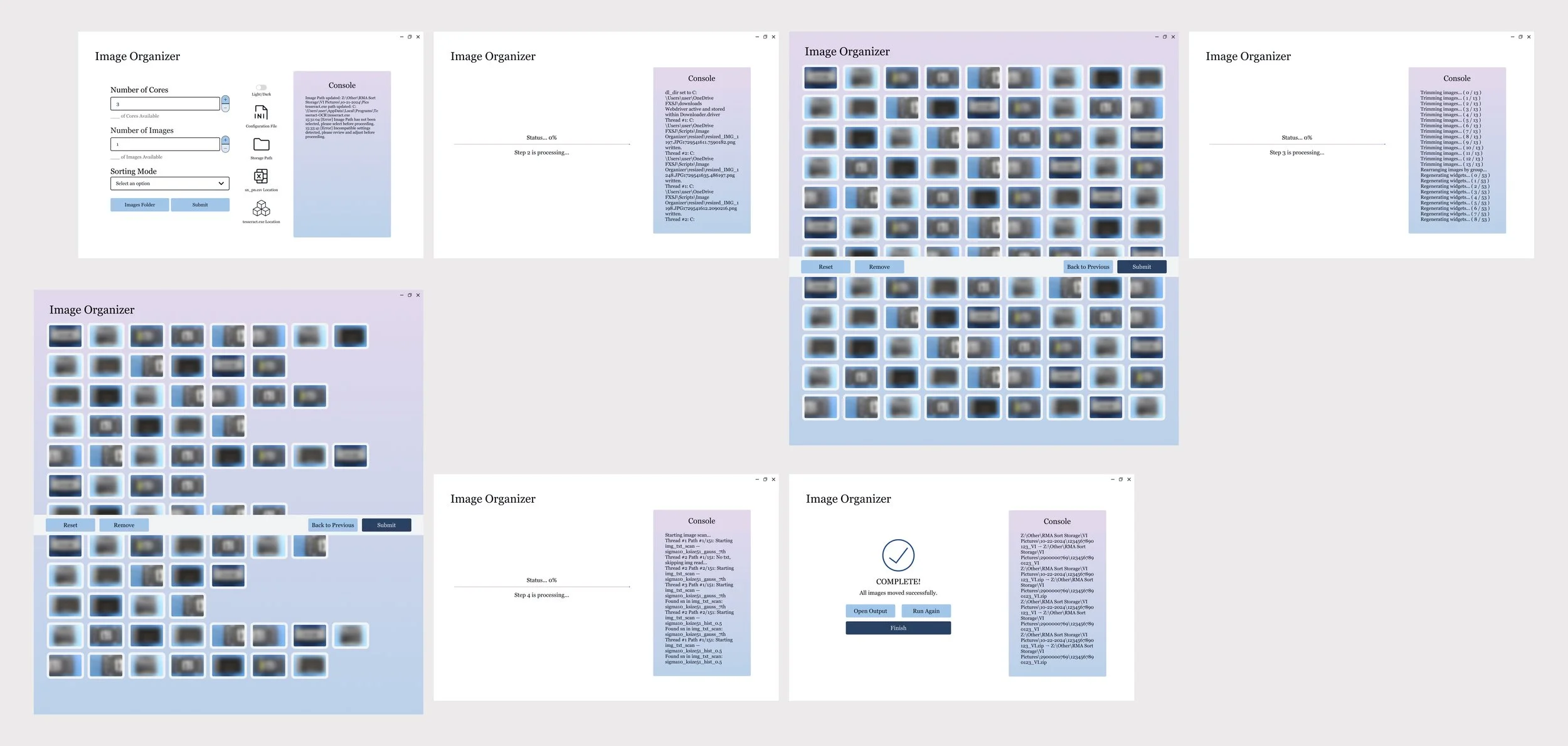1568x746 pixels.
Task: Increment Number of Images using plus
Action: [x=225, y=140]
